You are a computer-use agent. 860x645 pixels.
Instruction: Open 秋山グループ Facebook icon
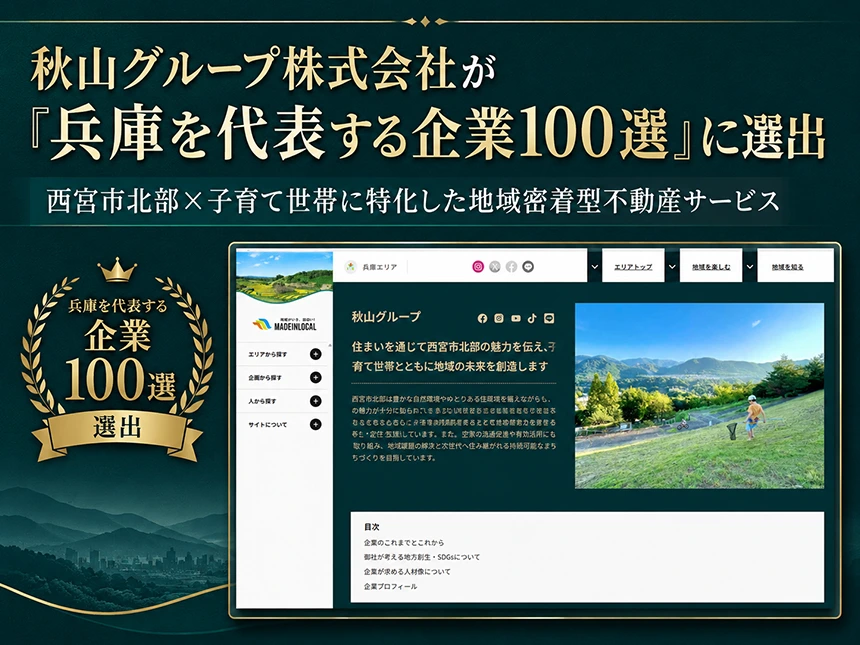pos(482,318)
